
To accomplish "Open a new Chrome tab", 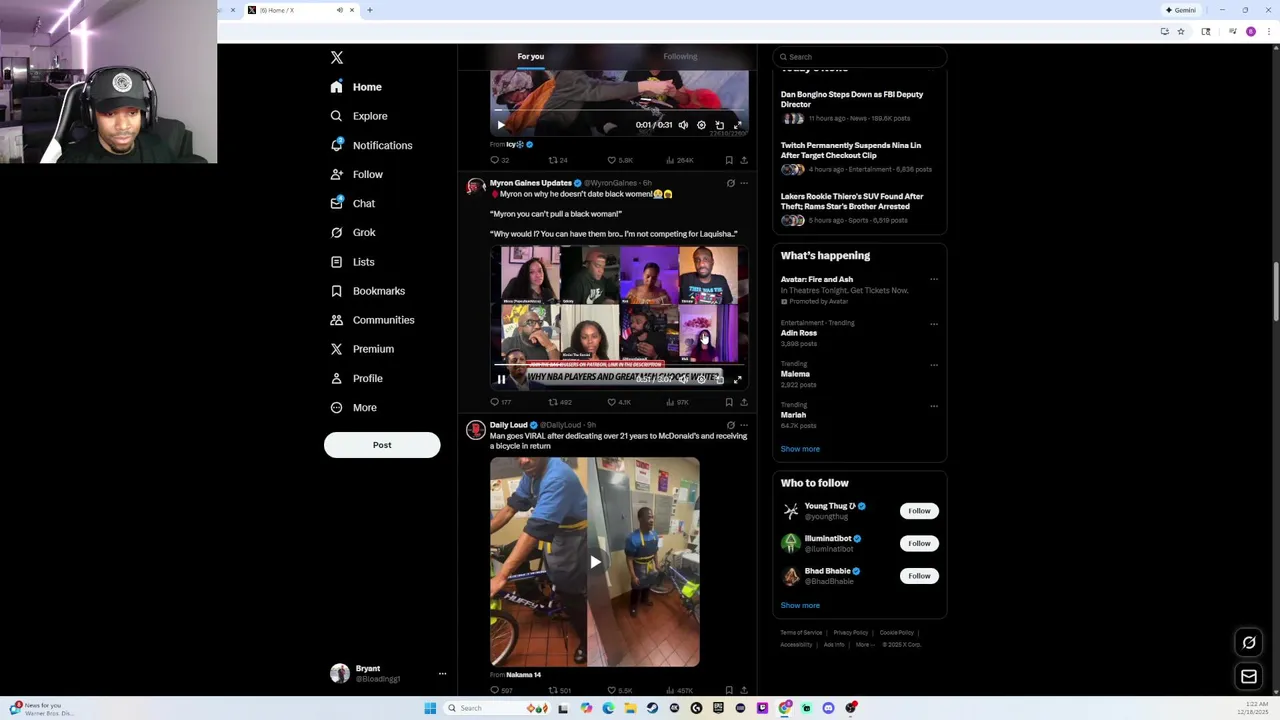I will tap(370, 10).
